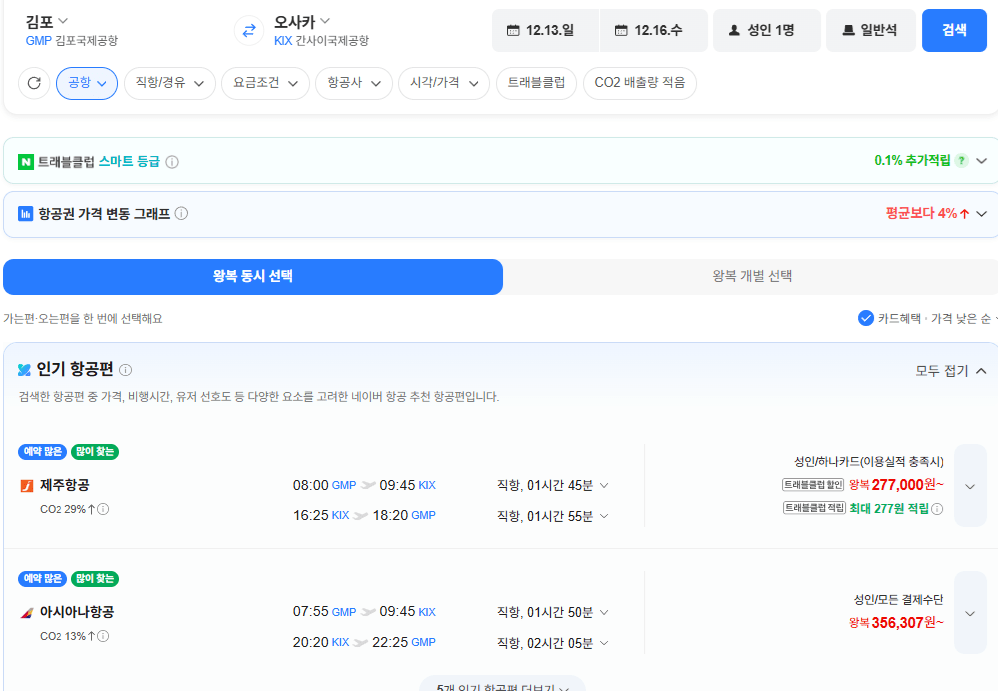The height and width of the screenshot is (691, 998).
Task: Click the 트래블클럽 할인 tag on 제주항공 fare
Action: coord(813,485)
